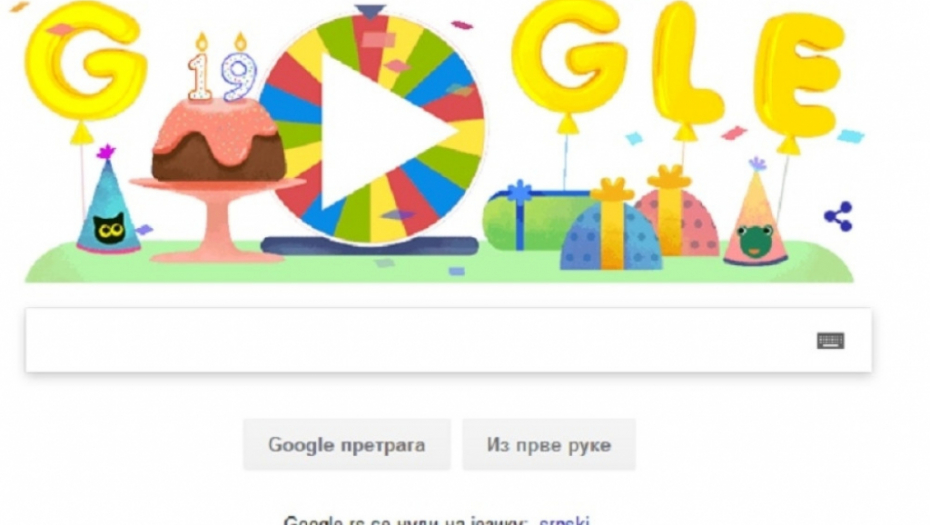Open the srpski language link
Viewport: 930px width, 525px height.
(x=564, y=521)
